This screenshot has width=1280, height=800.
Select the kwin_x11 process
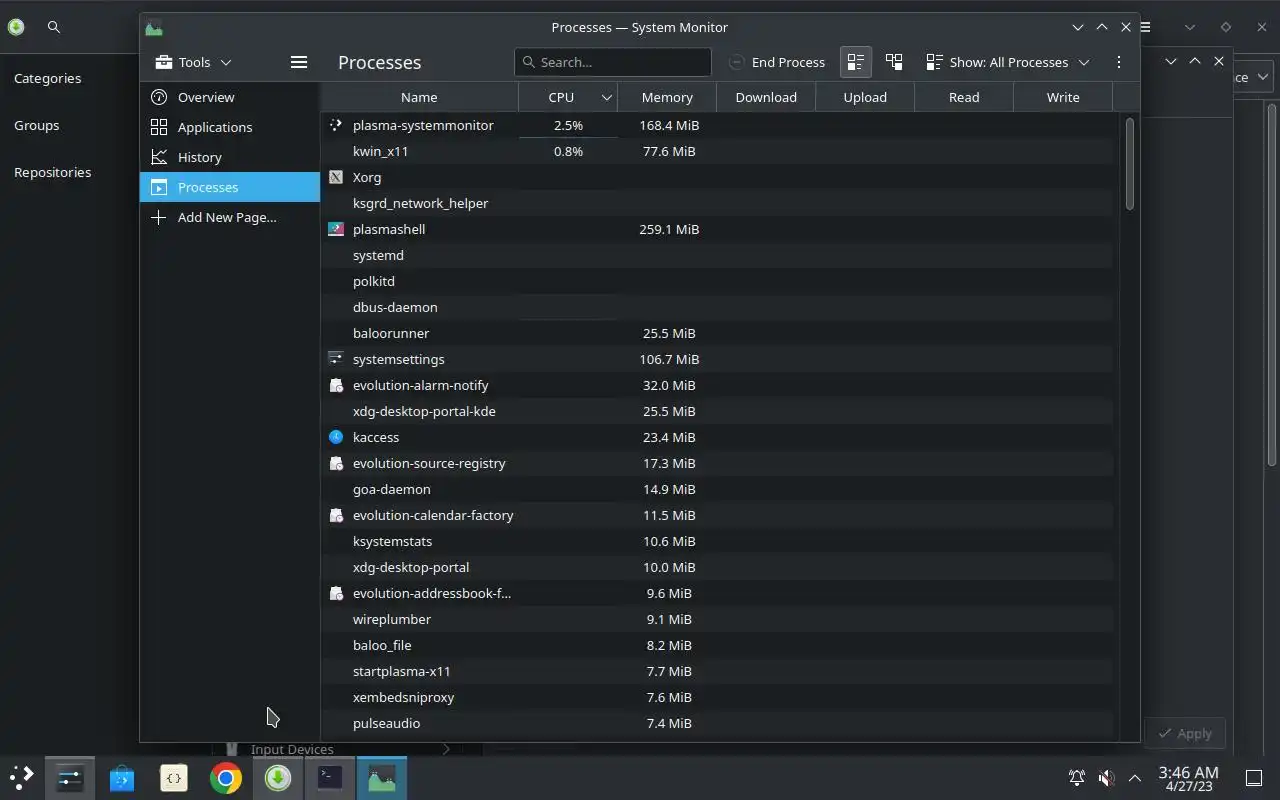click(x=717, y=151)
